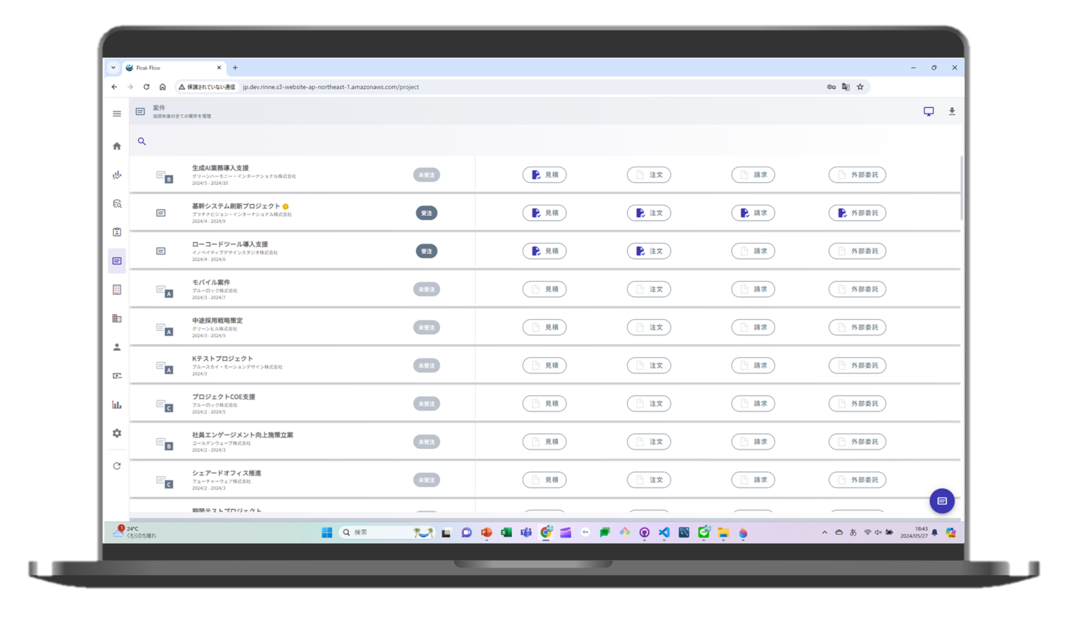Open settings gear in the sidebar
This screenshot has width=1081, height=621.
click(117, 434)
